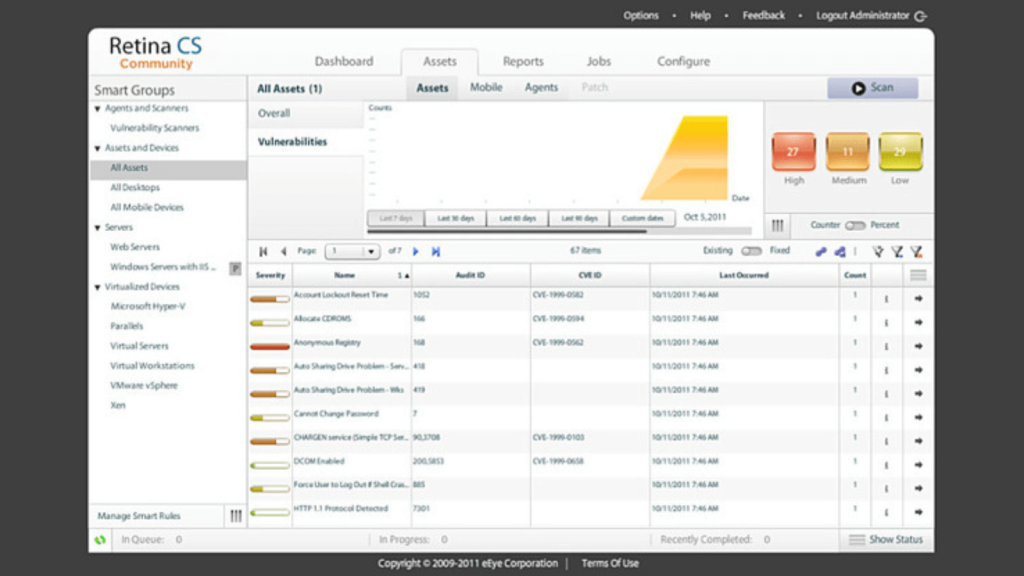1024x576 pixels.
Task: Open the Help link
Action: (x=700, y=16)
